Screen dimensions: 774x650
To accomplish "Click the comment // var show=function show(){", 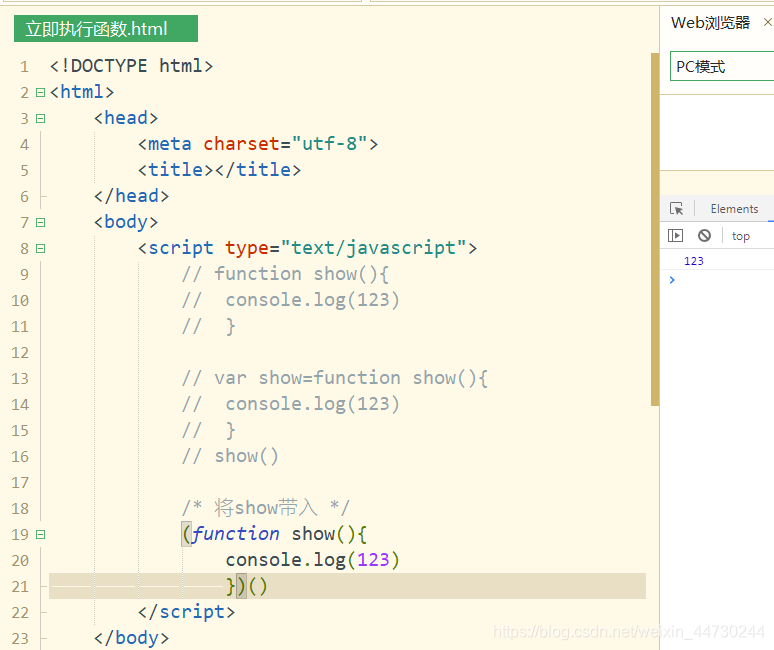I will point(335,378).
